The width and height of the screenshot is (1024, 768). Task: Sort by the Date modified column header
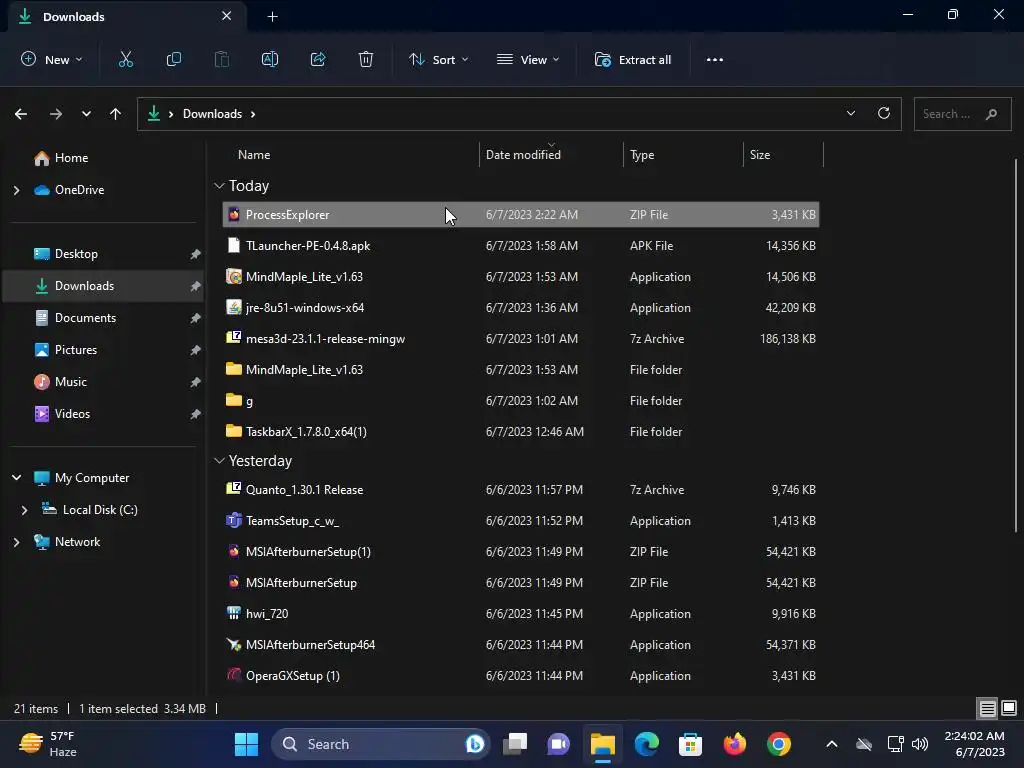(x=523, y=155)
